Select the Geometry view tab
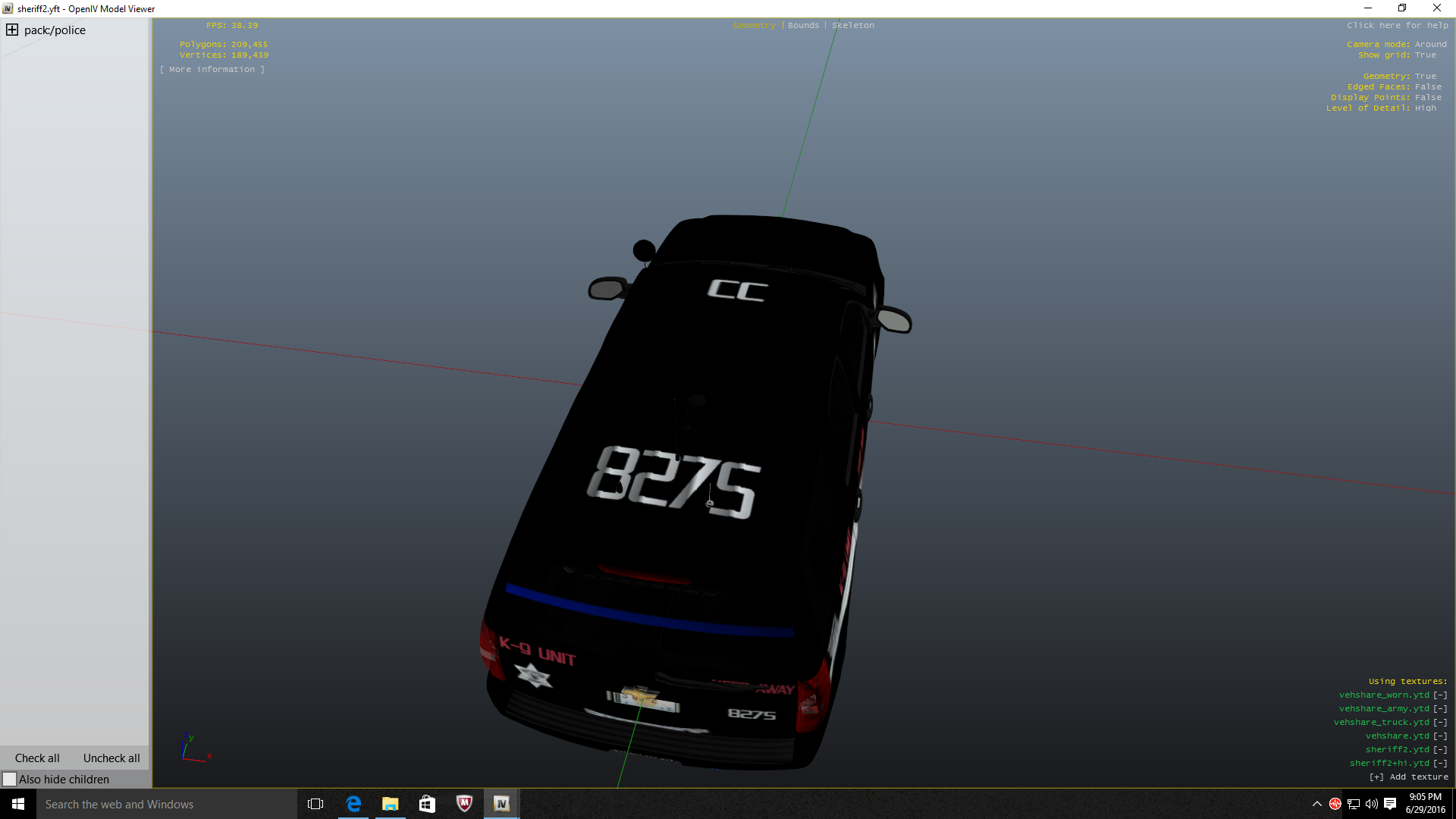 (754, 25)
